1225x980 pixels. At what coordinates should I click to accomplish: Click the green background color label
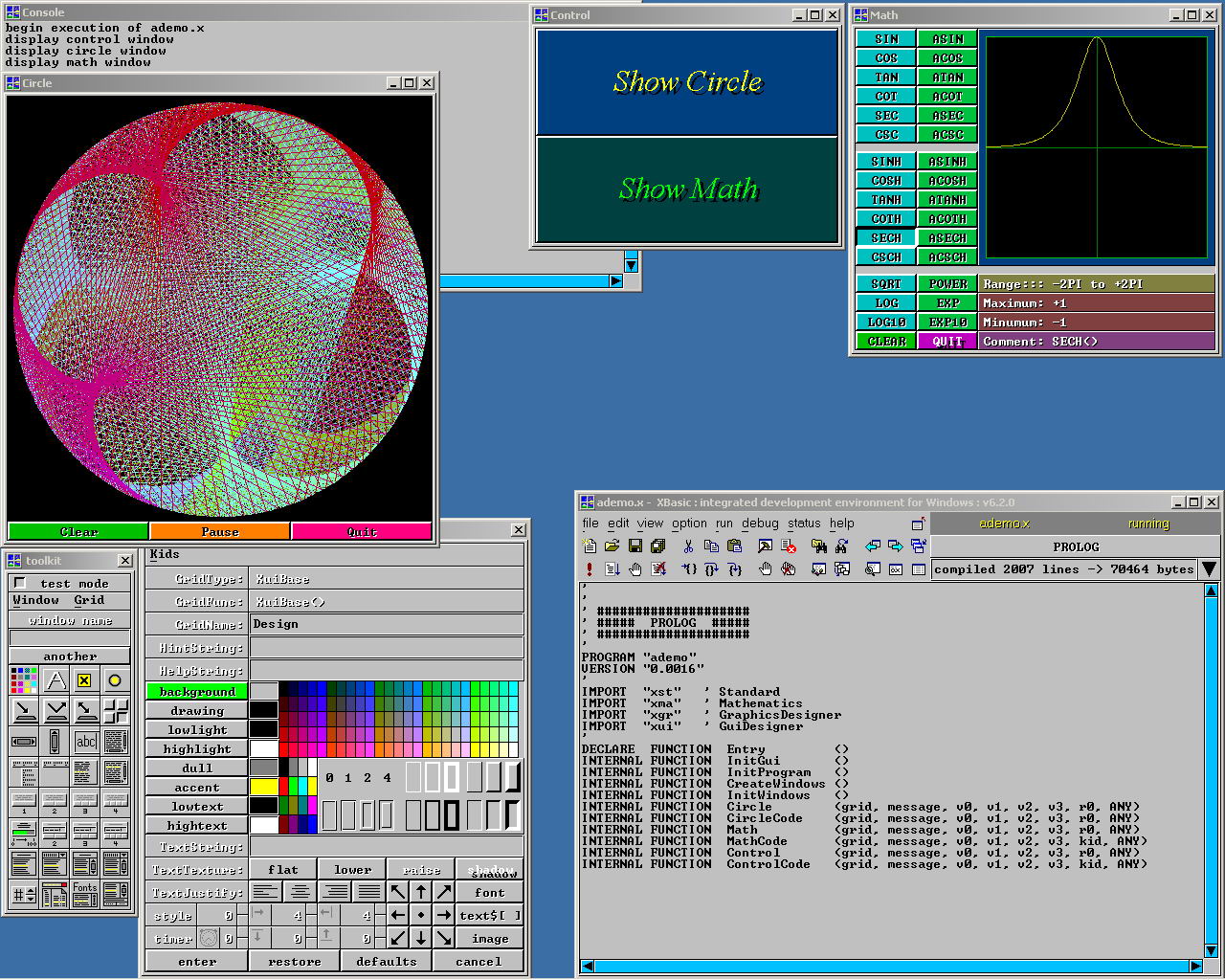point(197,691)
